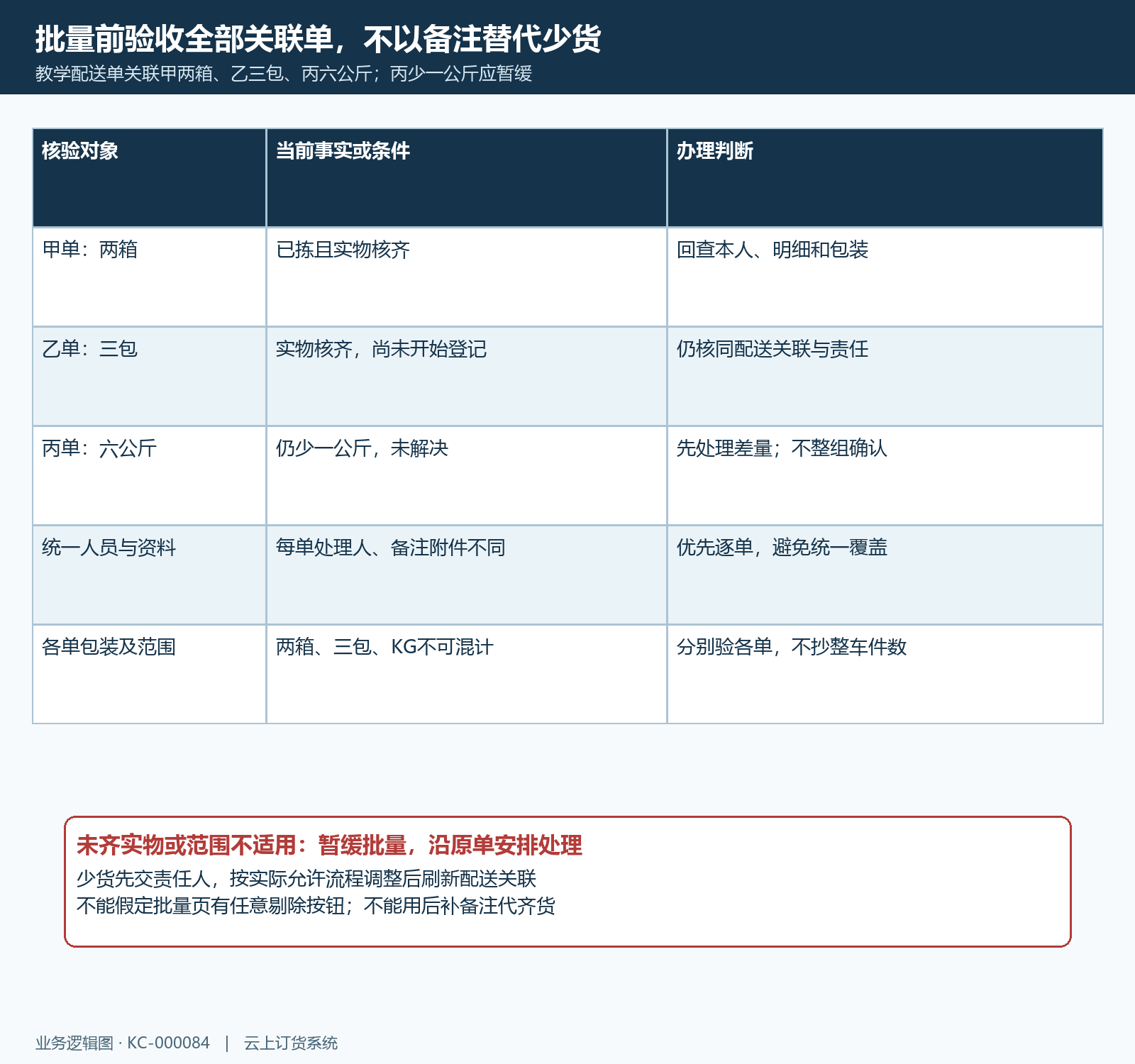The image size is (1135, 1064).
Task: Click the cell "丙单：六公斤"
Action: [150, 476]
